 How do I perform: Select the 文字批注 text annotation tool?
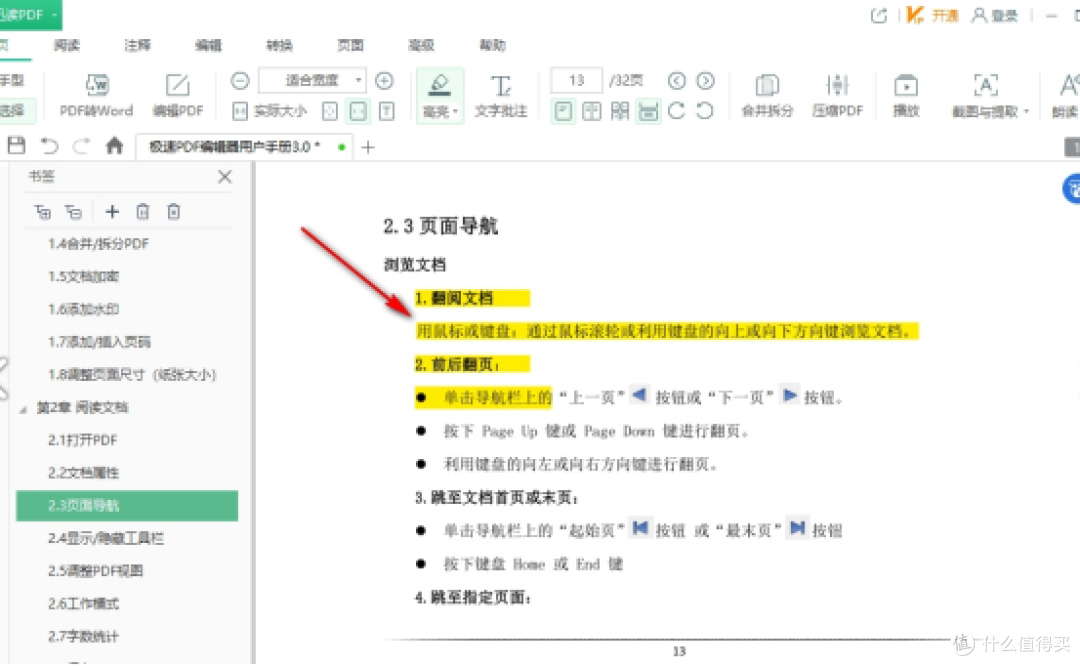pos(501,95)
